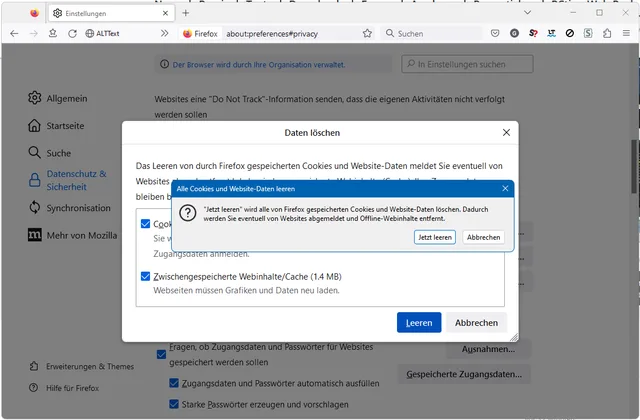Open Datenschutz & Sicherheit section
Screen dimensions: 640x420
coord(68,180)
